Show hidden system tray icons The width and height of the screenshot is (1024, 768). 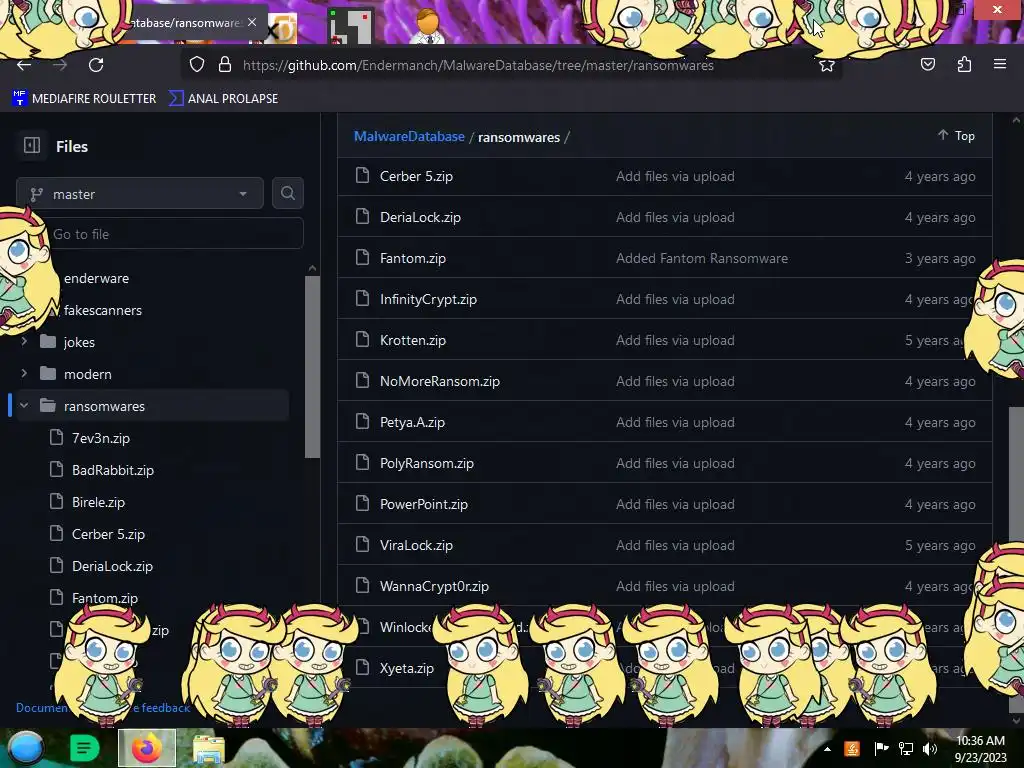(827, 749)
